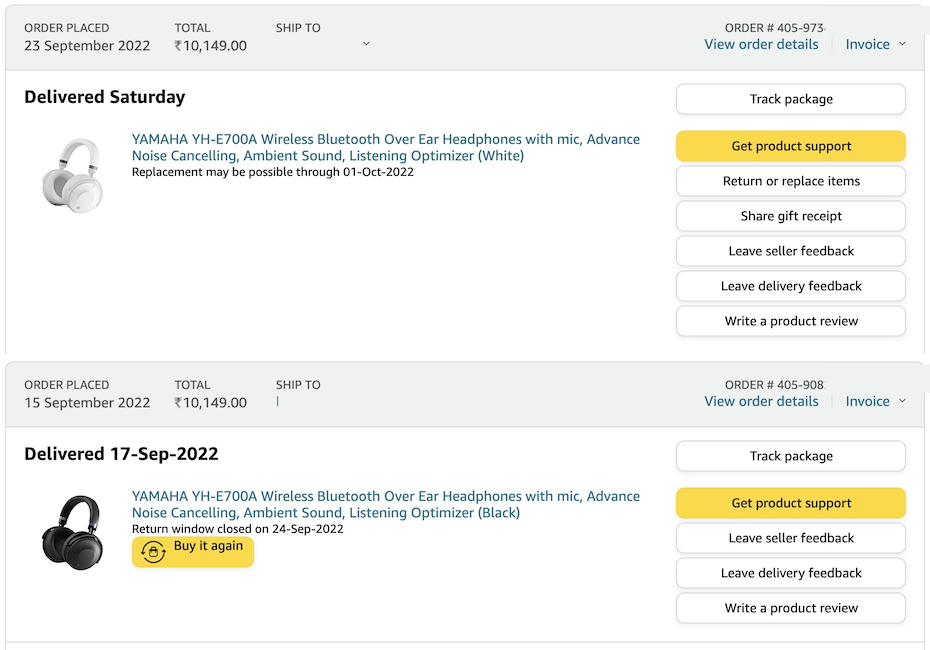930x650 pixels.
Task: Write a product review for black headphones
Action: click(791, 608)
